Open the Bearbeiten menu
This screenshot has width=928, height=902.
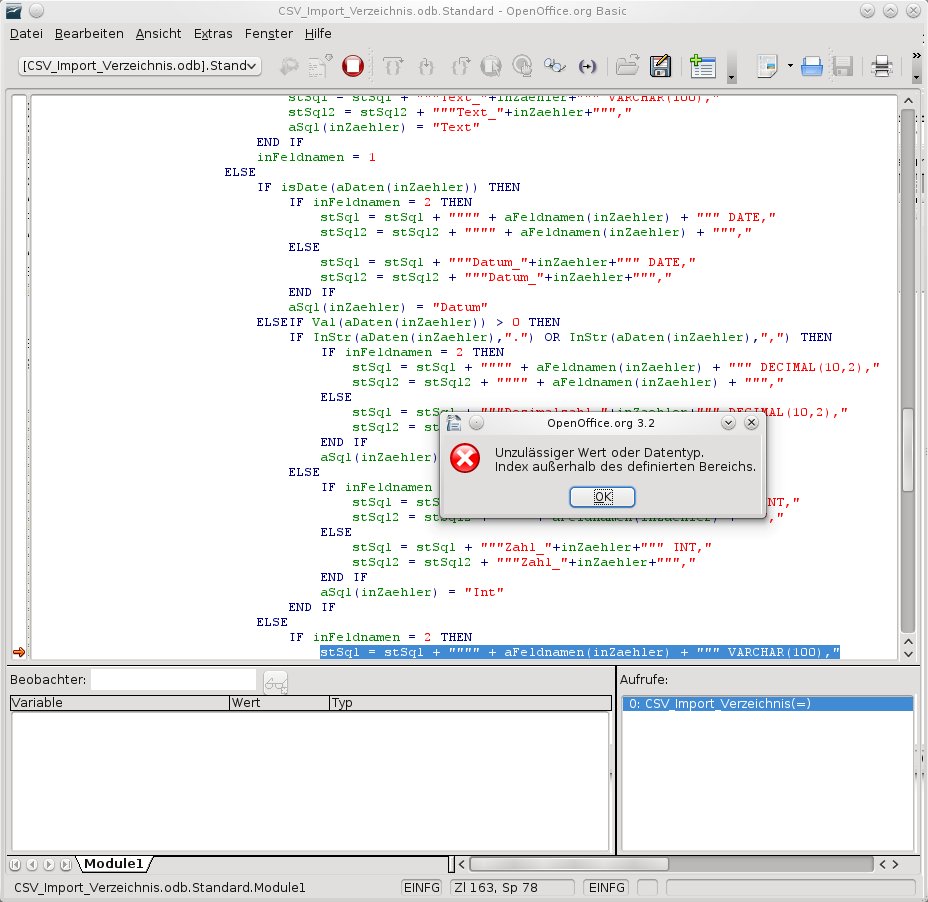pos(89,33)
